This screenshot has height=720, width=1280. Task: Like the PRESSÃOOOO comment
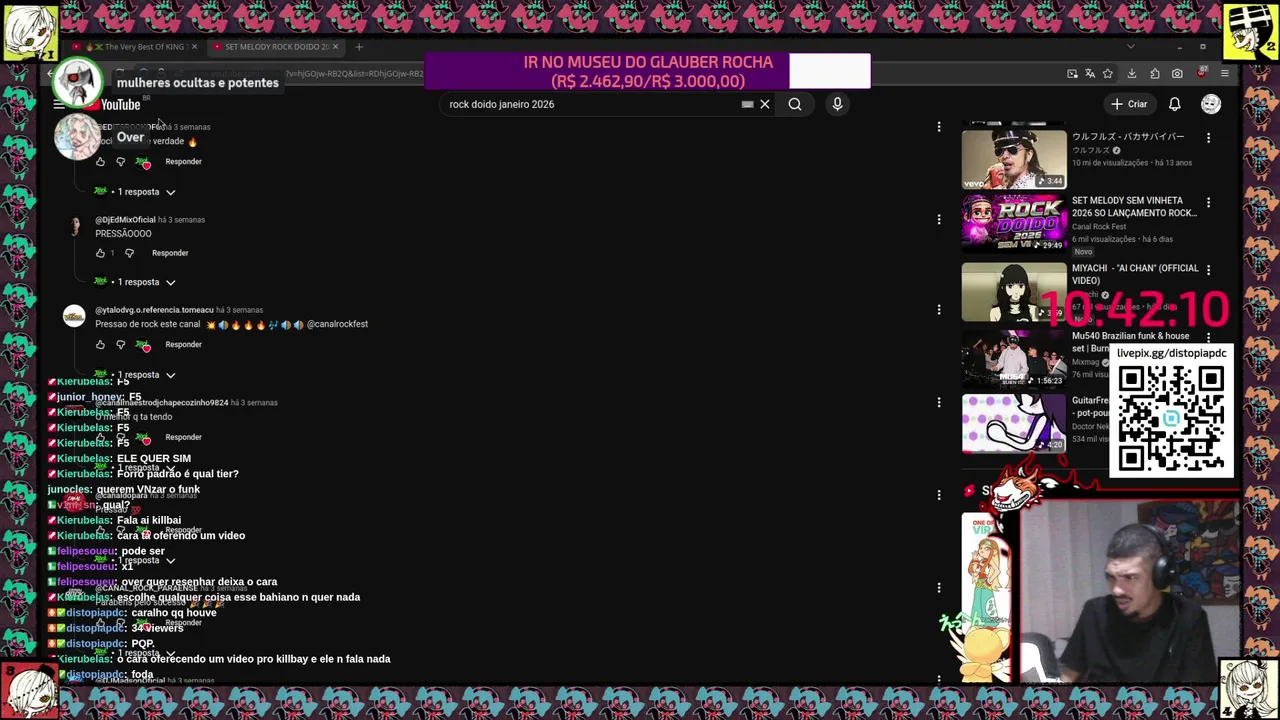[100, 253]
